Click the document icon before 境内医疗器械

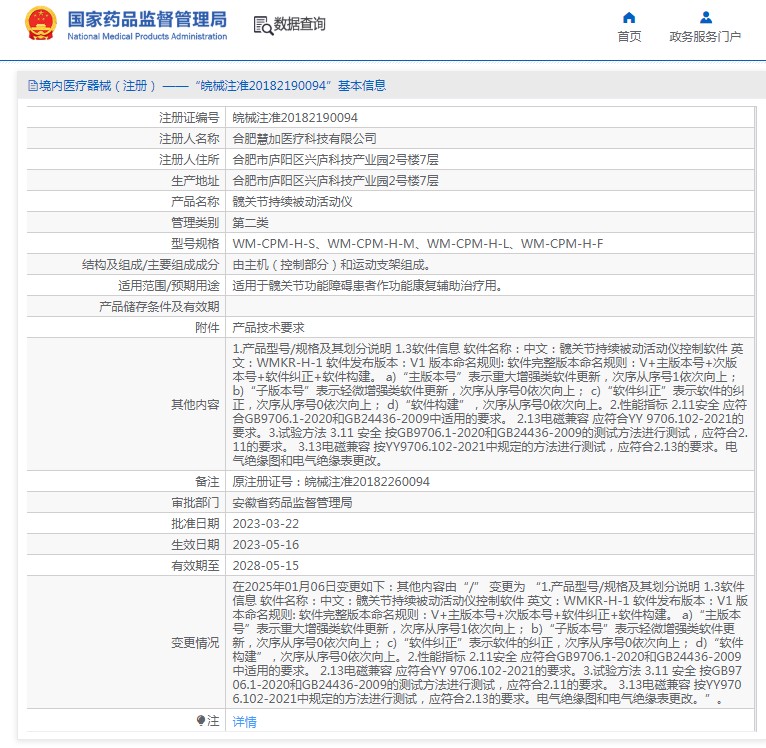tap(32, 86)
